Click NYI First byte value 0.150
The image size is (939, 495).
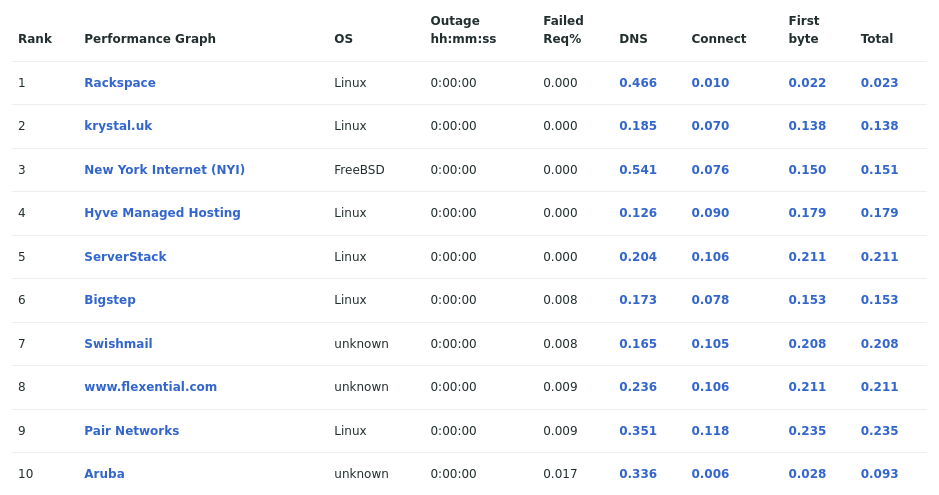coord(807,169)
